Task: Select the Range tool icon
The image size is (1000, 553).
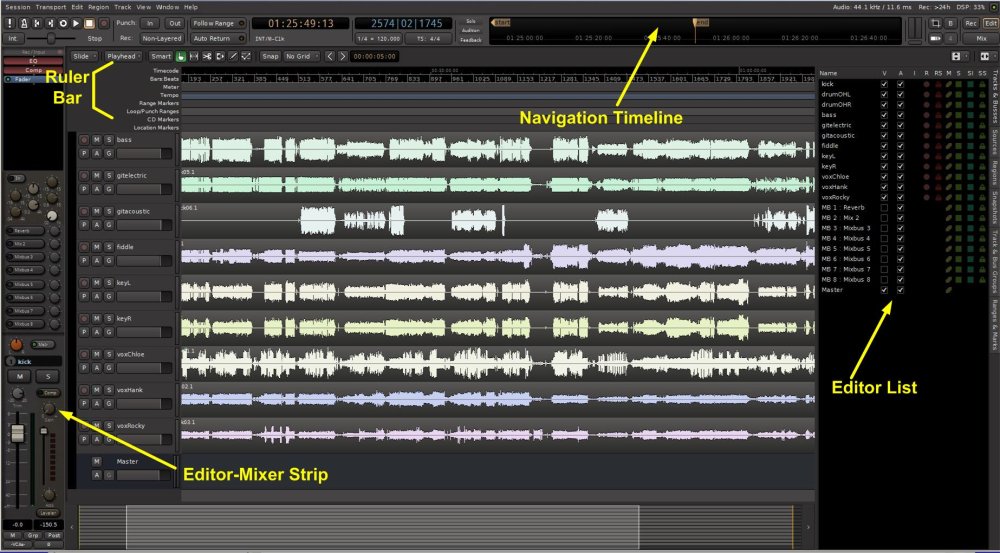Action: point(194,56)
